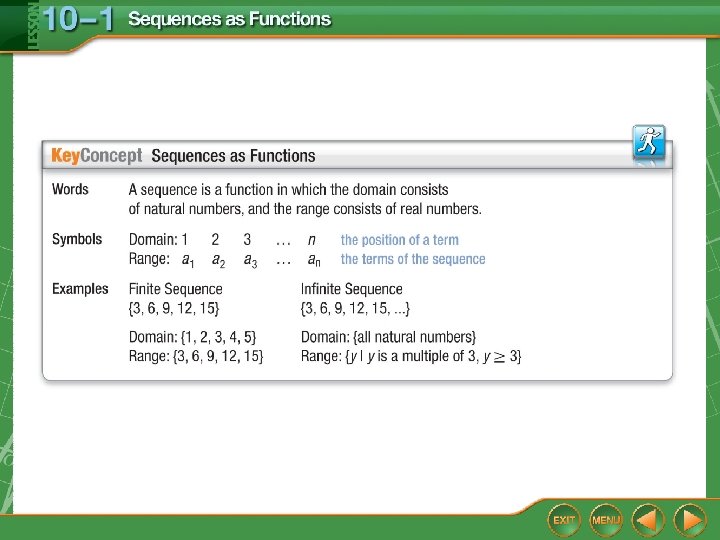Click 'the terms of the sequence' text
This screenshot has height=540, width=720.
click(x=413, y=259)
